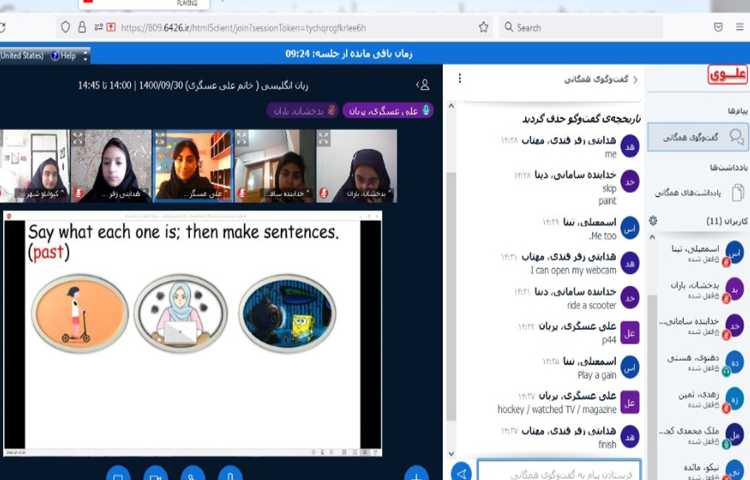Open the خدابنده webcam name dropdown
Image resolution: width=750 pixels, height=480 pixels.
click(x=286, y=194)
